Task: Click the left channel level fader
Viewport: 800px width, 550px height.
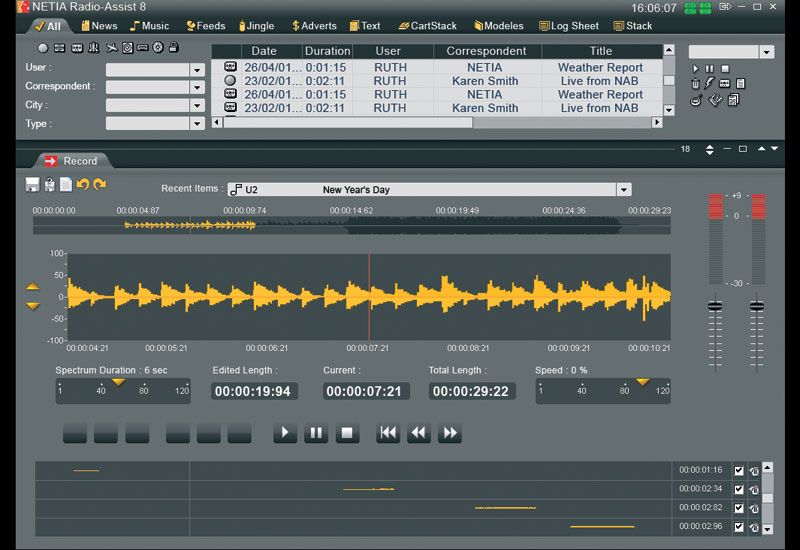Action: point(715,306)
